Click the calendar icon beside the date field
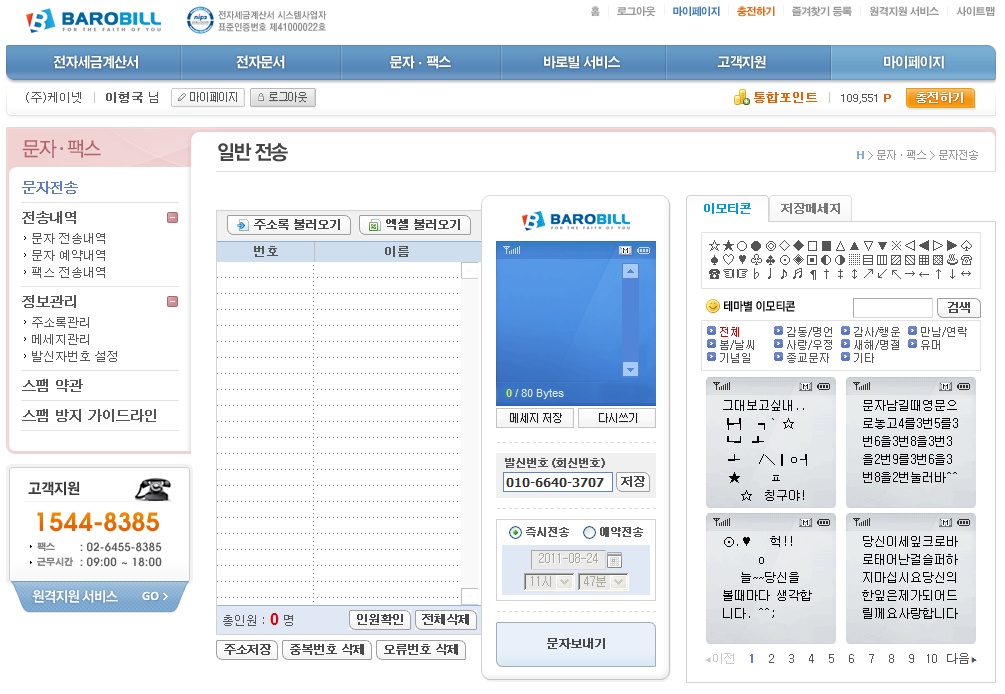Viewport: 1005px width, 694px height. tap(614, 559)
